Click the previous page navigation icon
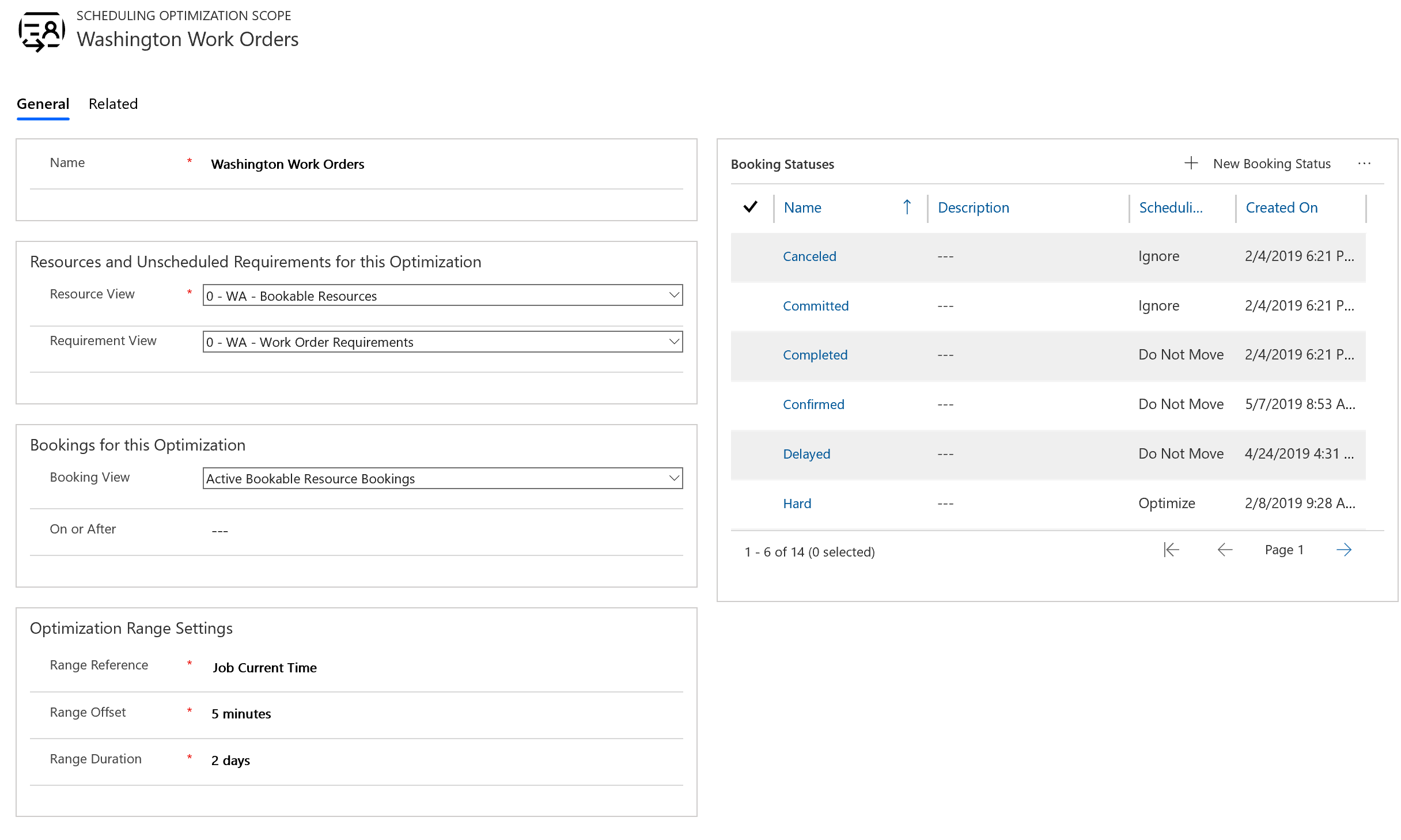The image size is (1401, 840). coord(1223,549)
